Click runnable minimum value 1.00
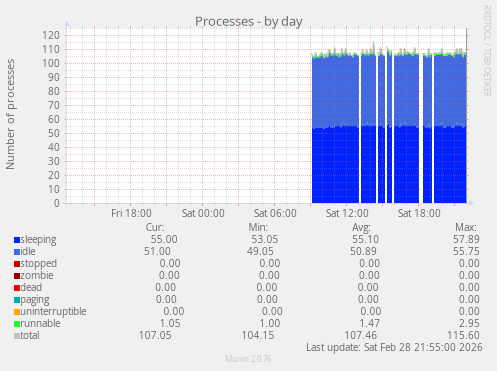Screen dimensions: 497x371 270,323
